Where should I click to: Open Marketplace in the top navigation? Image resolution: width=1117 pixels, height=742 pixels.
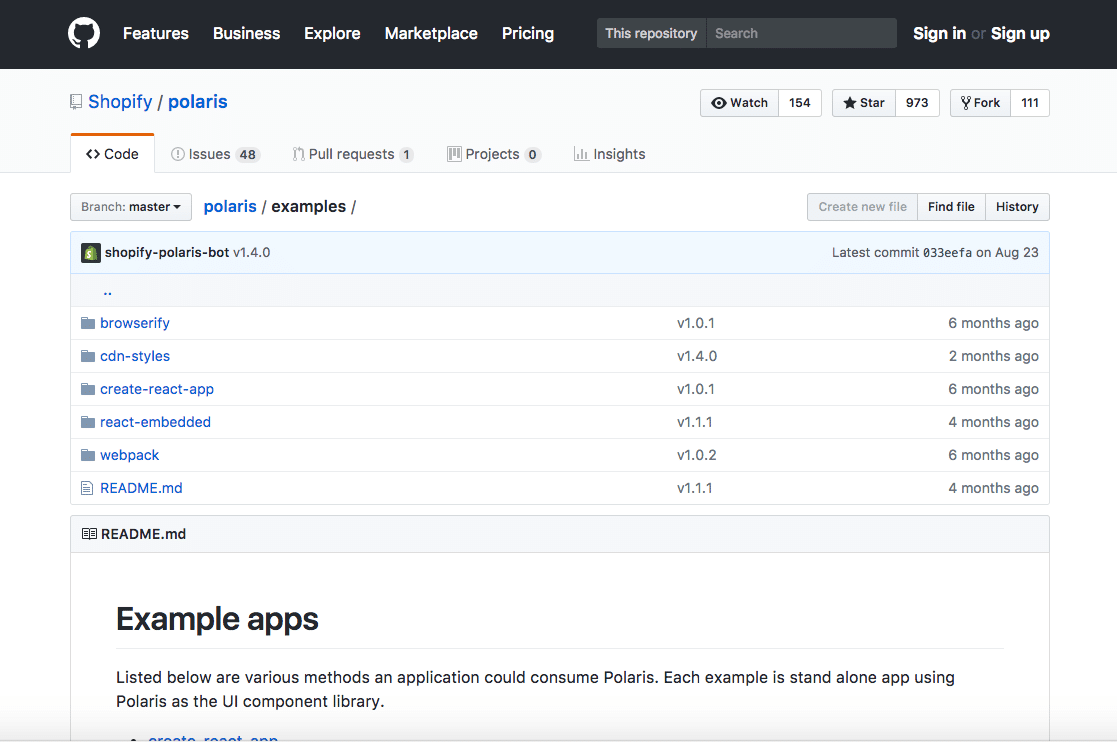431,33
